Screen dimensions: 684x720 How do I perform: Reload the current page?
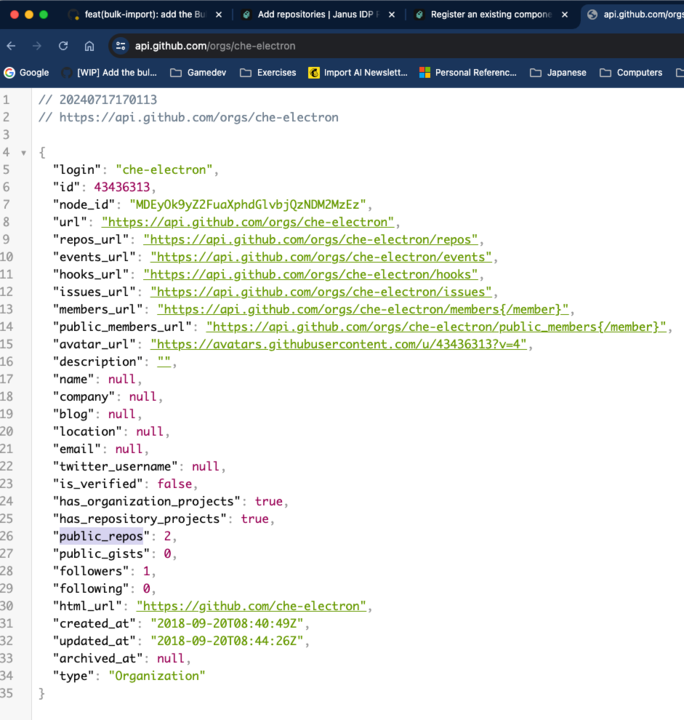pos(63,46)
